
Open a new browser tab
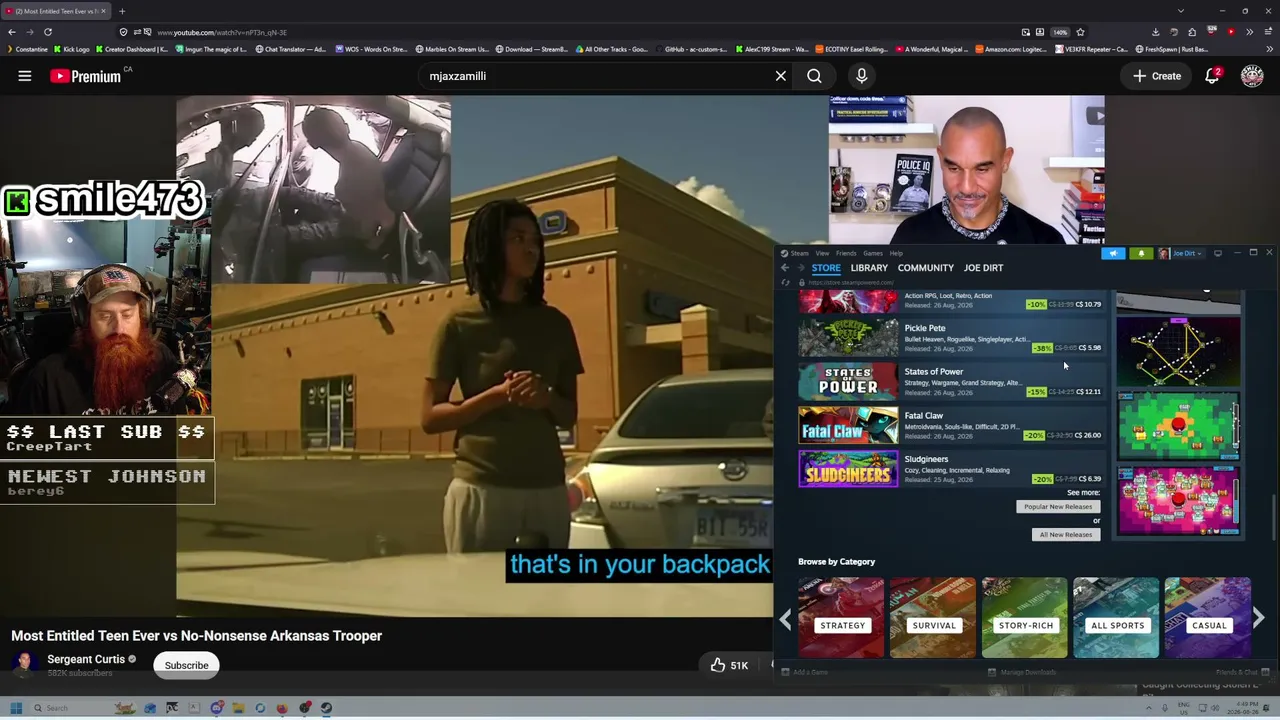122,11
